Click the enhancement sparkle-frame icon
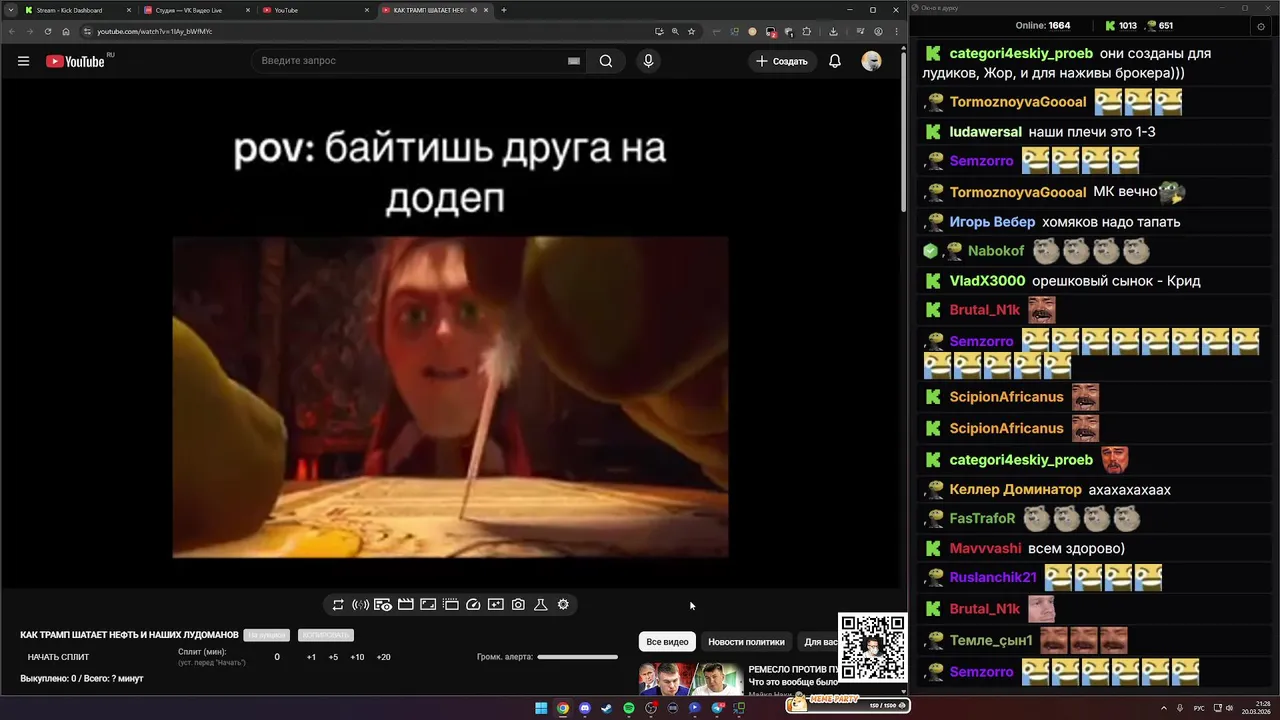The height and width of the screenshot is (720, 1280). point(496,605)
